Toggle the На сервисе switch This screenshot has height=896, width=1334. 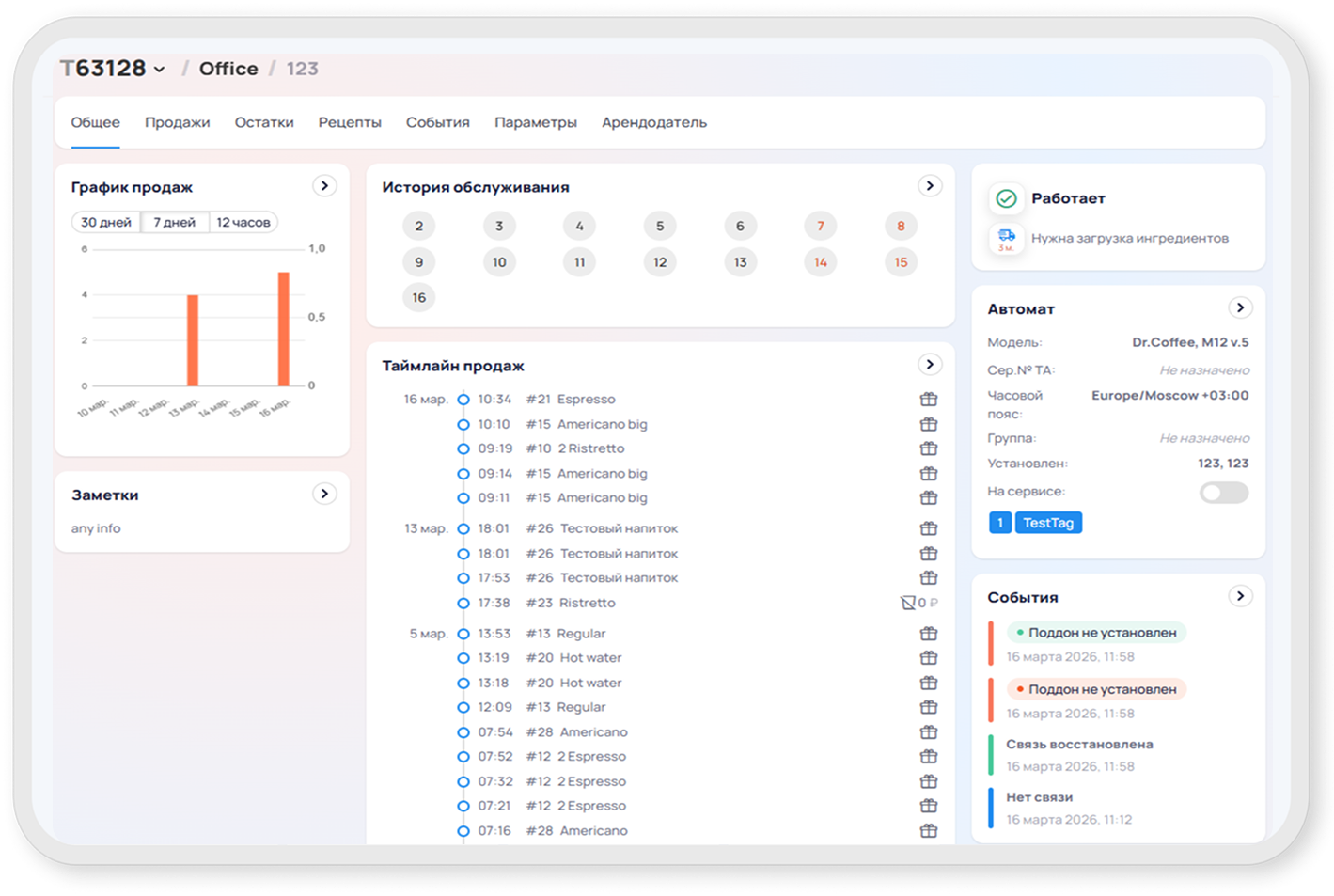[x=1223, y=493]
